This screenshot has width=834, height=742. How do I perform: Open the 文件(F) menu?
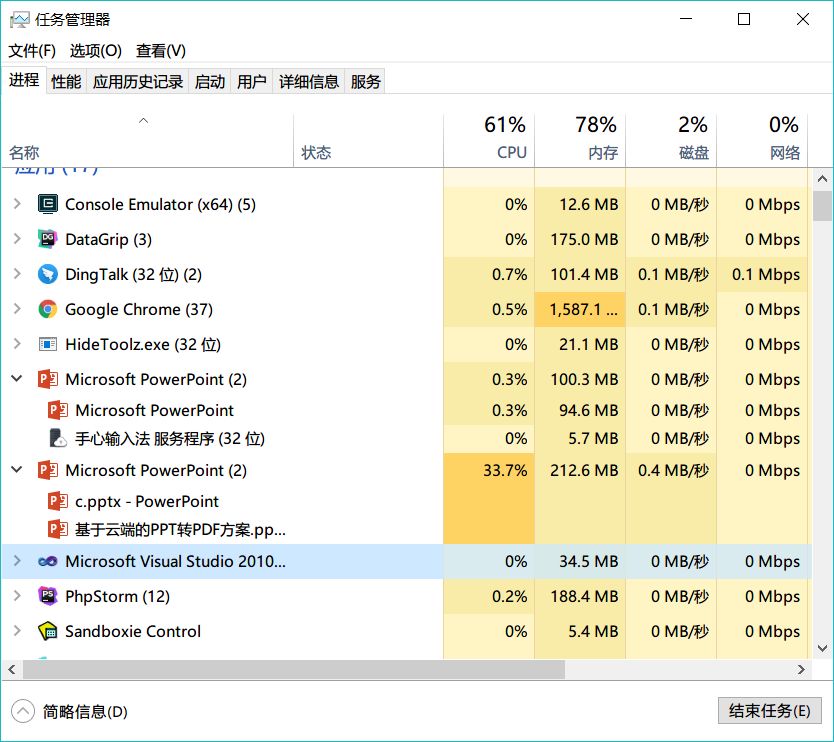(31, 51)
